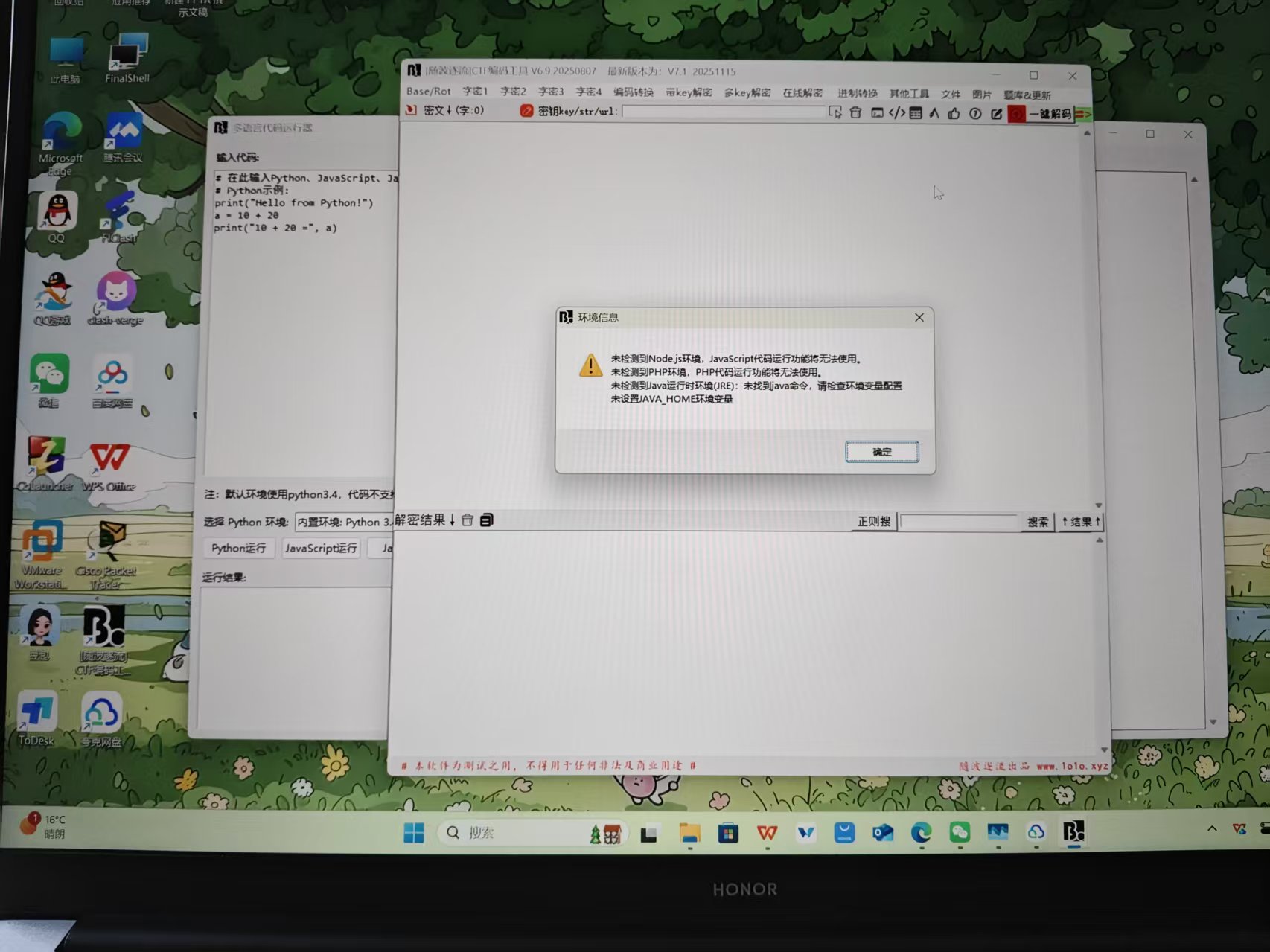Click the CTF tool icon on the taskbar

[x=1073, y=831]
